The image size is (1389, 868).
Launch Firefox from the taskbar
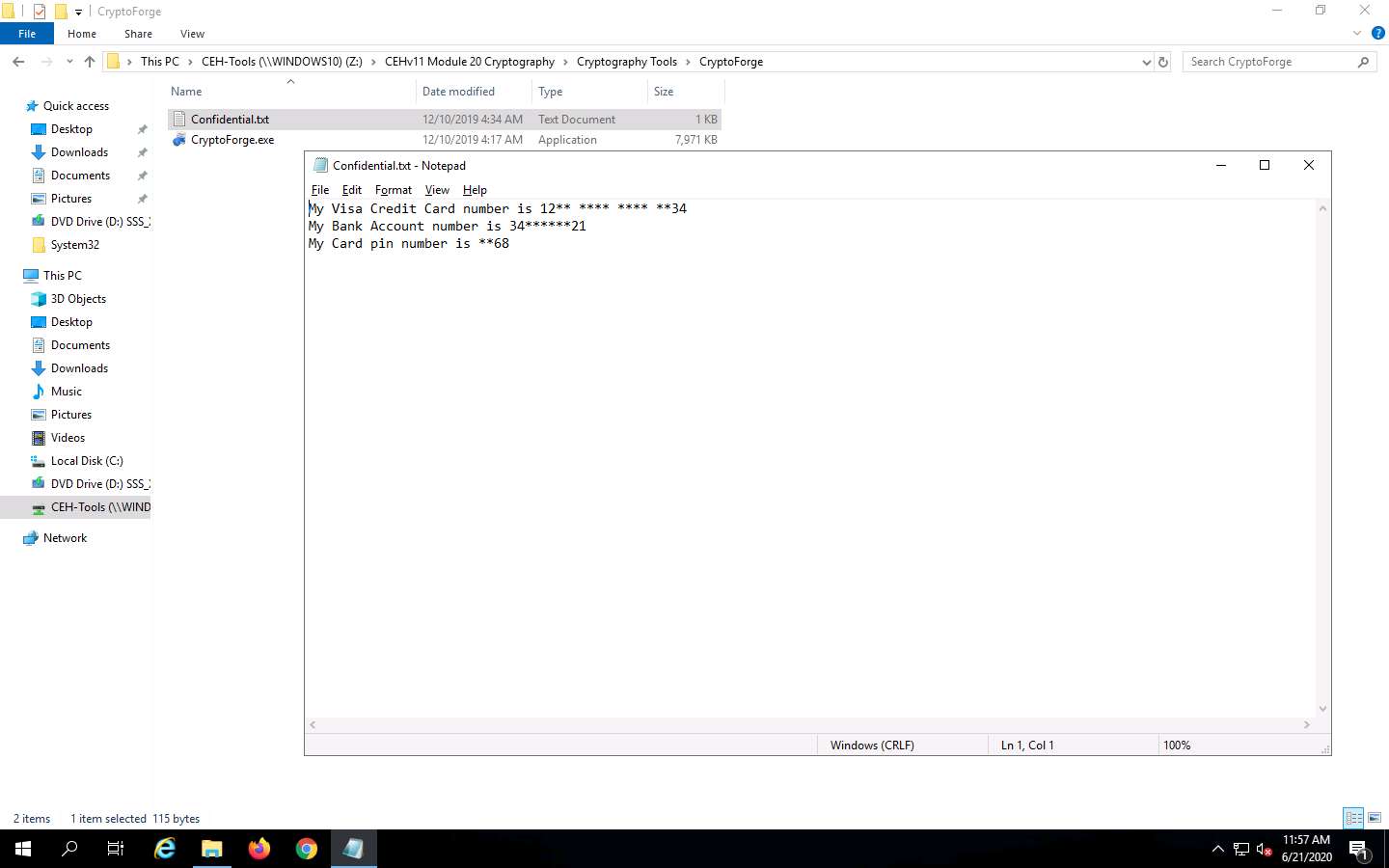[259, 849]
